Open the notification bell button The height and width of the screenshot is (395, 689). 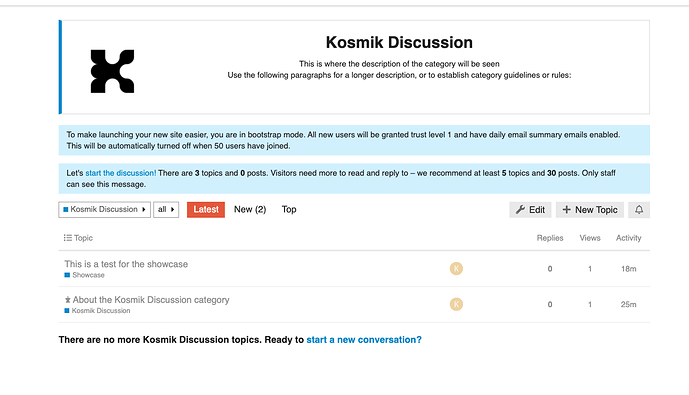coord(639,210)
